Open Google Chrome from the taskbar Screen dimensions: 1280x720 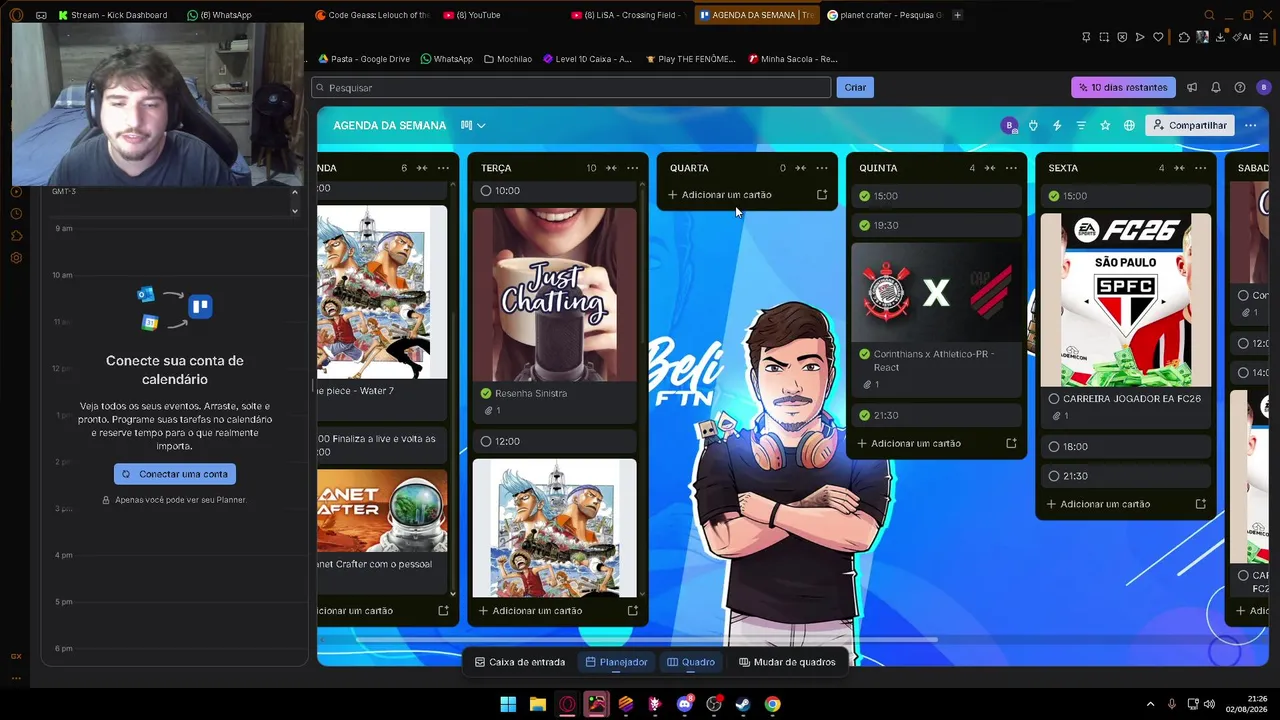coord(772,704)
